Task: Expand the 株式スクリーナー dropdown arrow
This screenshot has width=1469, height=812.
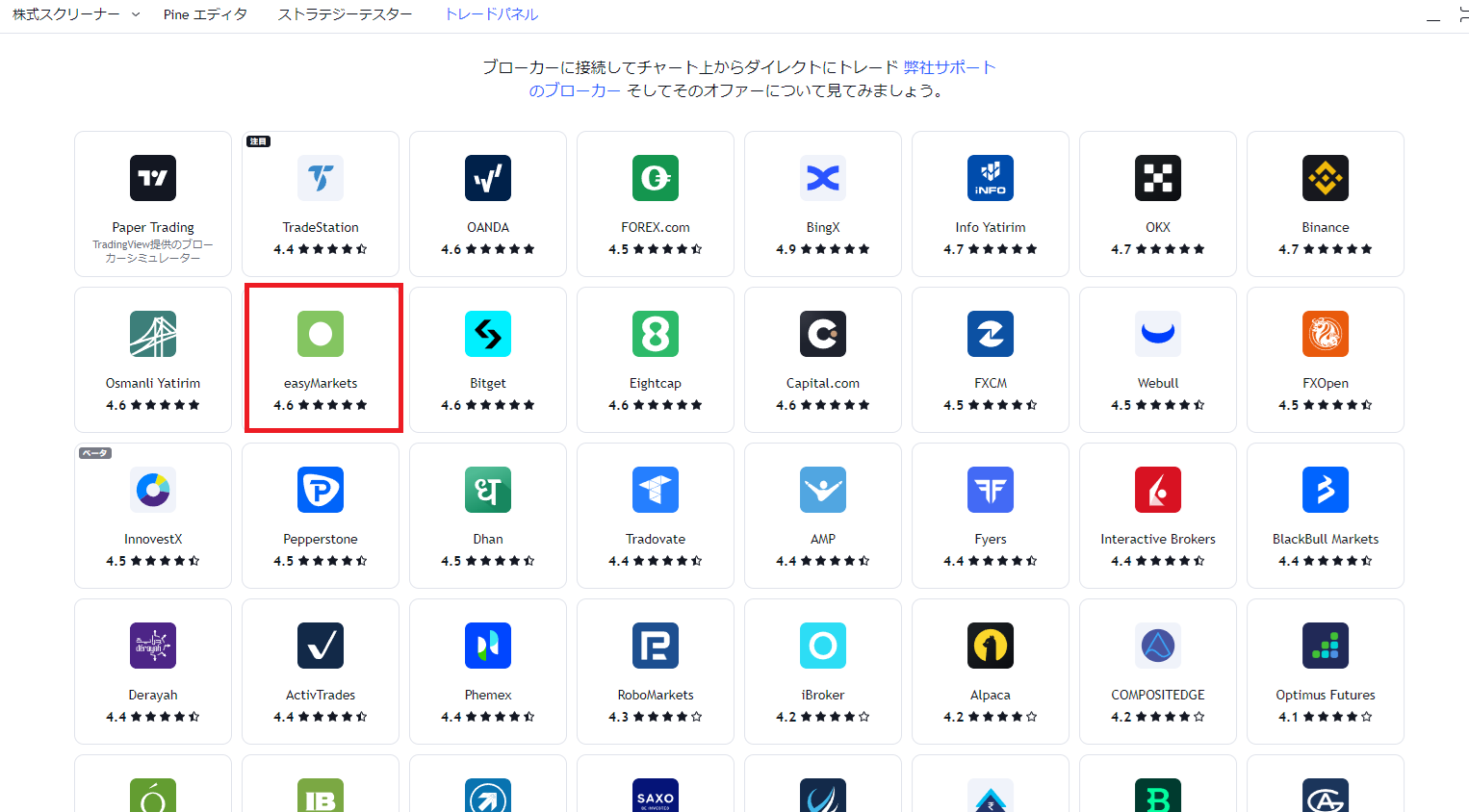Action: [x=136, y=14]
